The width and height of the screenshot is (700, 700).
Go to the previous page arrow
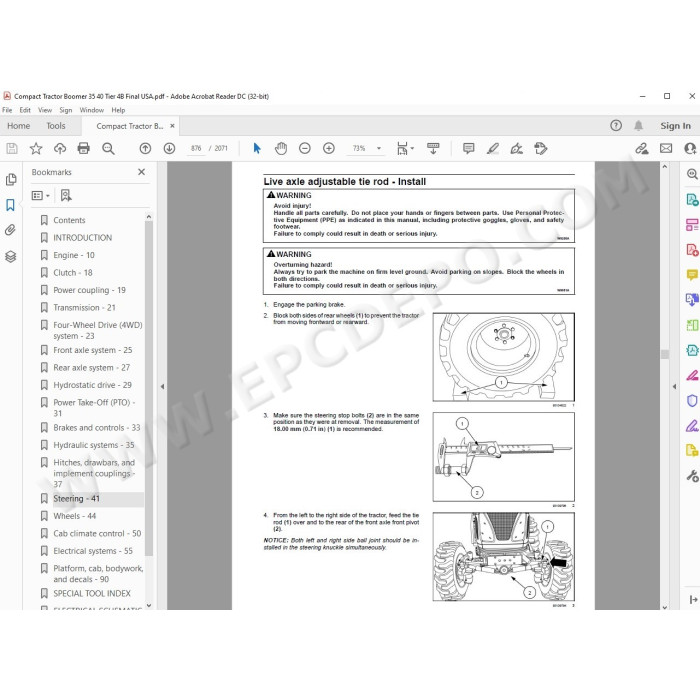[145, 148]
